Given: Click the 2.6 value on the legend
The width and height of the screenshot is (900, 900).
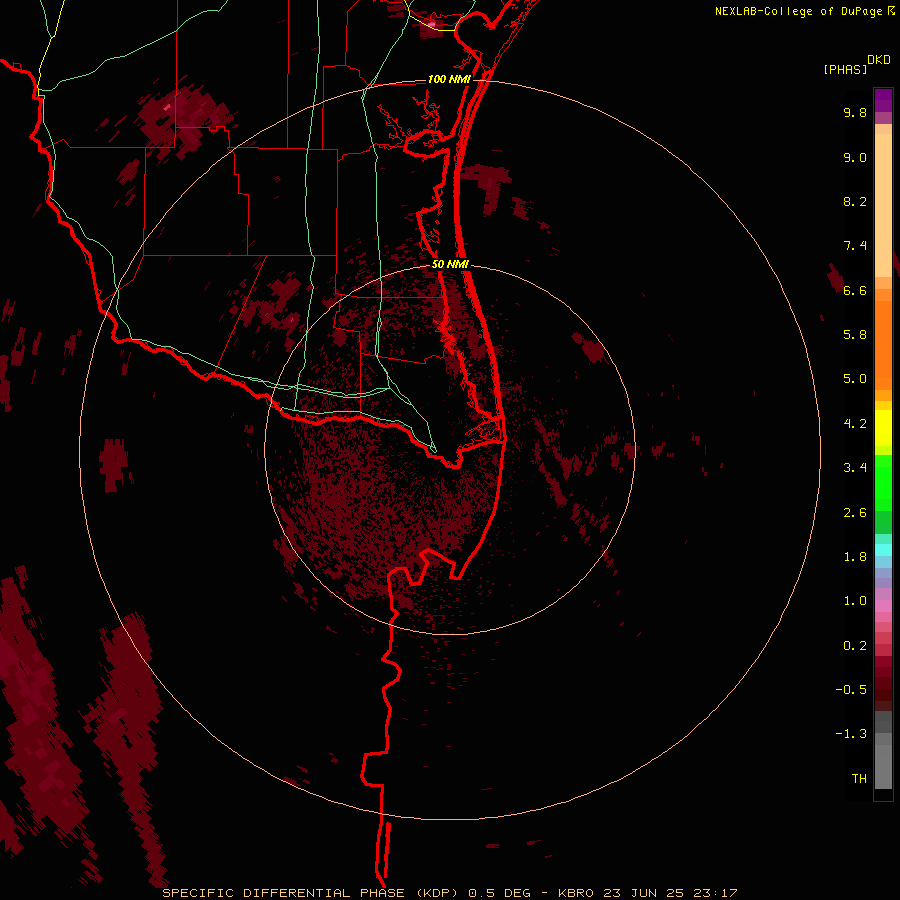Looking at the screenshot, I should coord(855,513).
